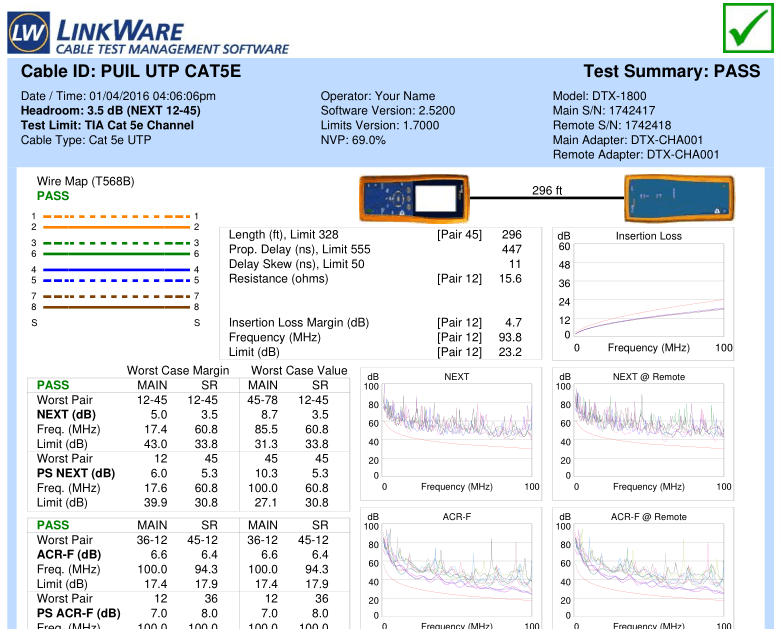Select 'NVP: 69.0%' text
The height and width of the screenshot is (629, 781).
click(353, 140)
